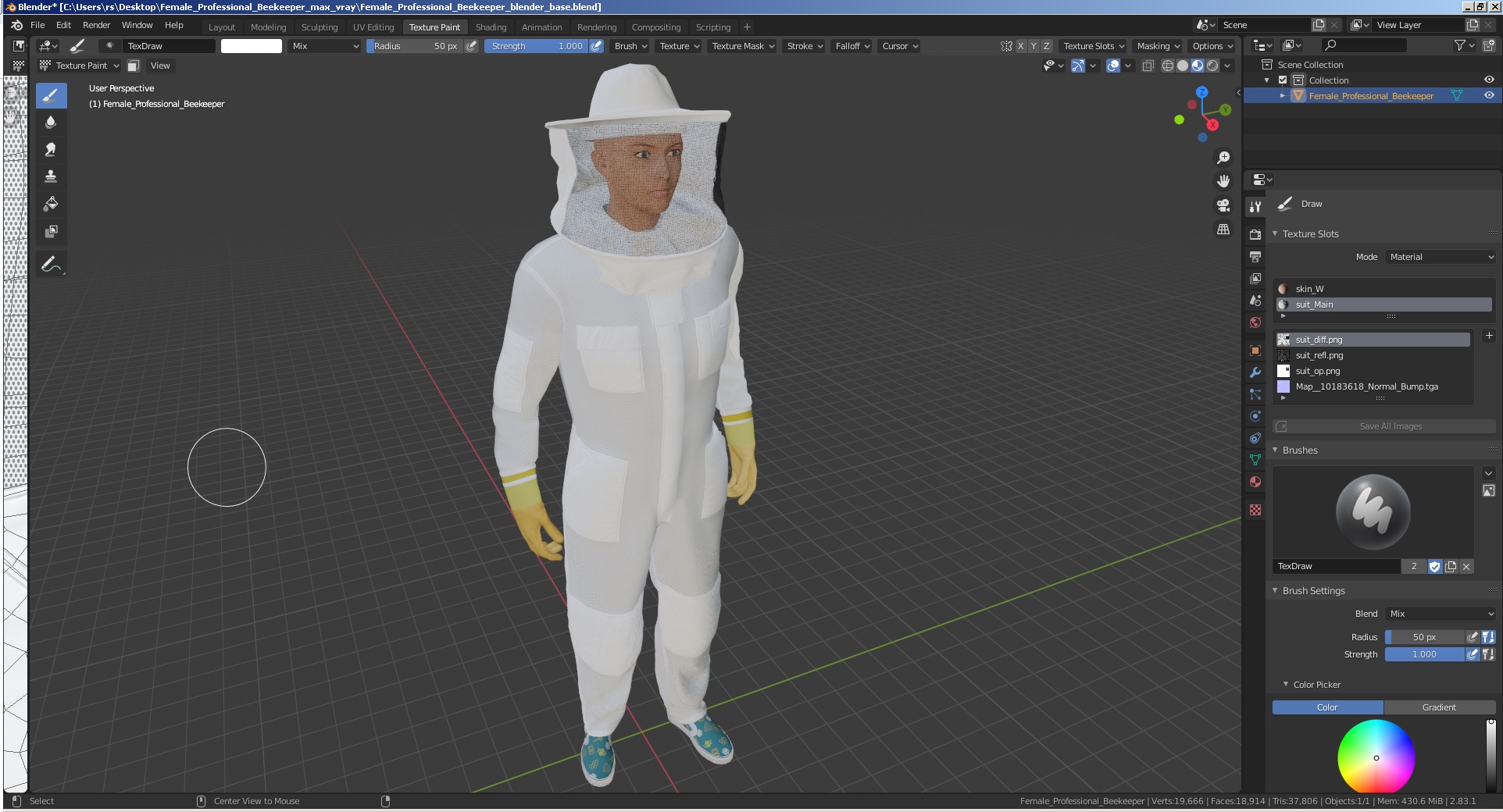This screenshot has width=1503, height=812.
Task: Select the Smear tool
Action: point(51,149)
